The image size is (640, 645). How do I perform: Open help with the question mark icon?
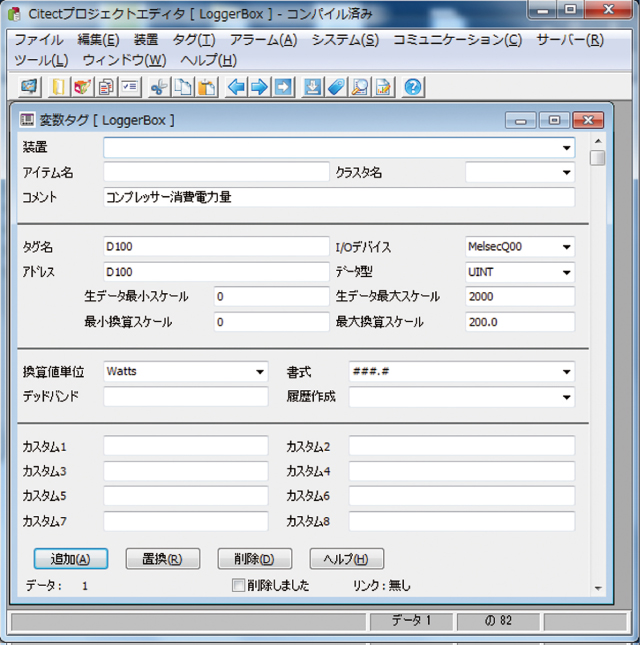[413, 87]
